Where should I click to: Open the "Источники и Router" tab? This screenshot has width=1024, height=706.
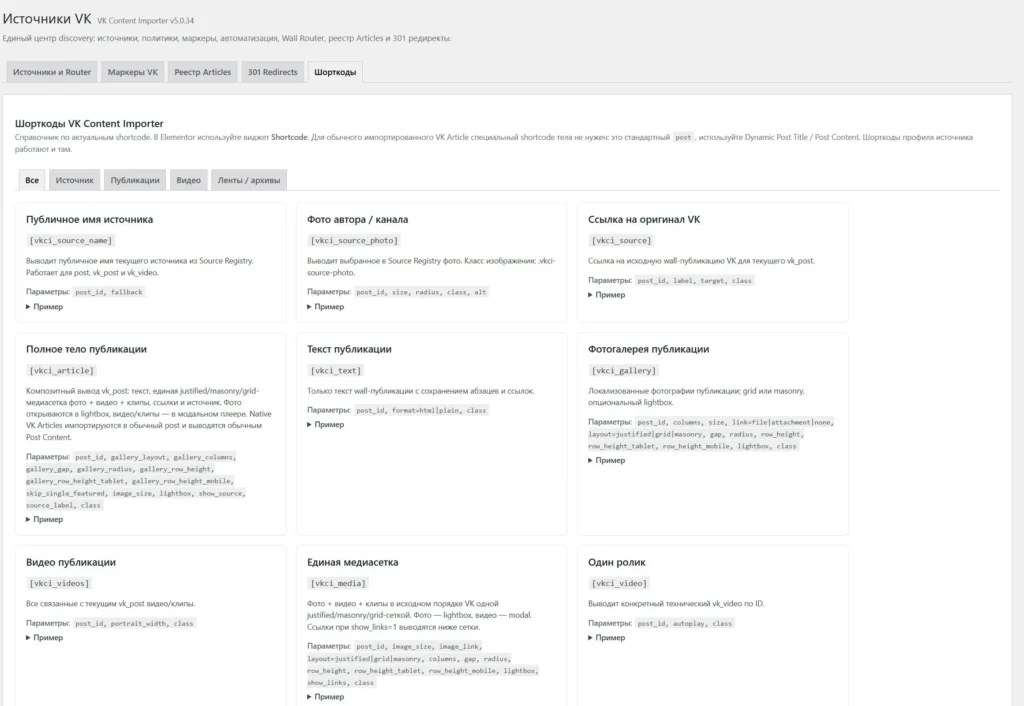[52, 72]
